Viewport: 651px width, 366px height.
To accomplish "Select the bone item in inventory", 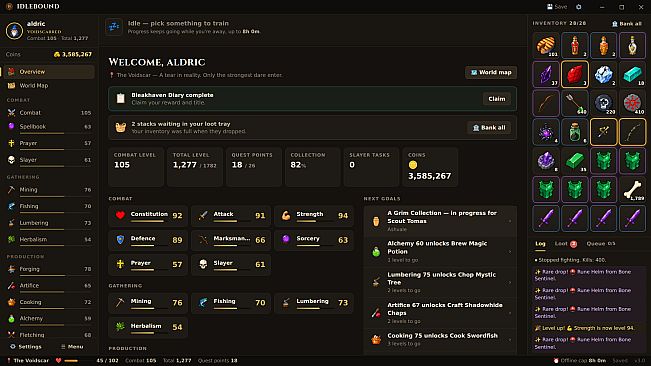I will pyautogui.click(x=632, y=189).
